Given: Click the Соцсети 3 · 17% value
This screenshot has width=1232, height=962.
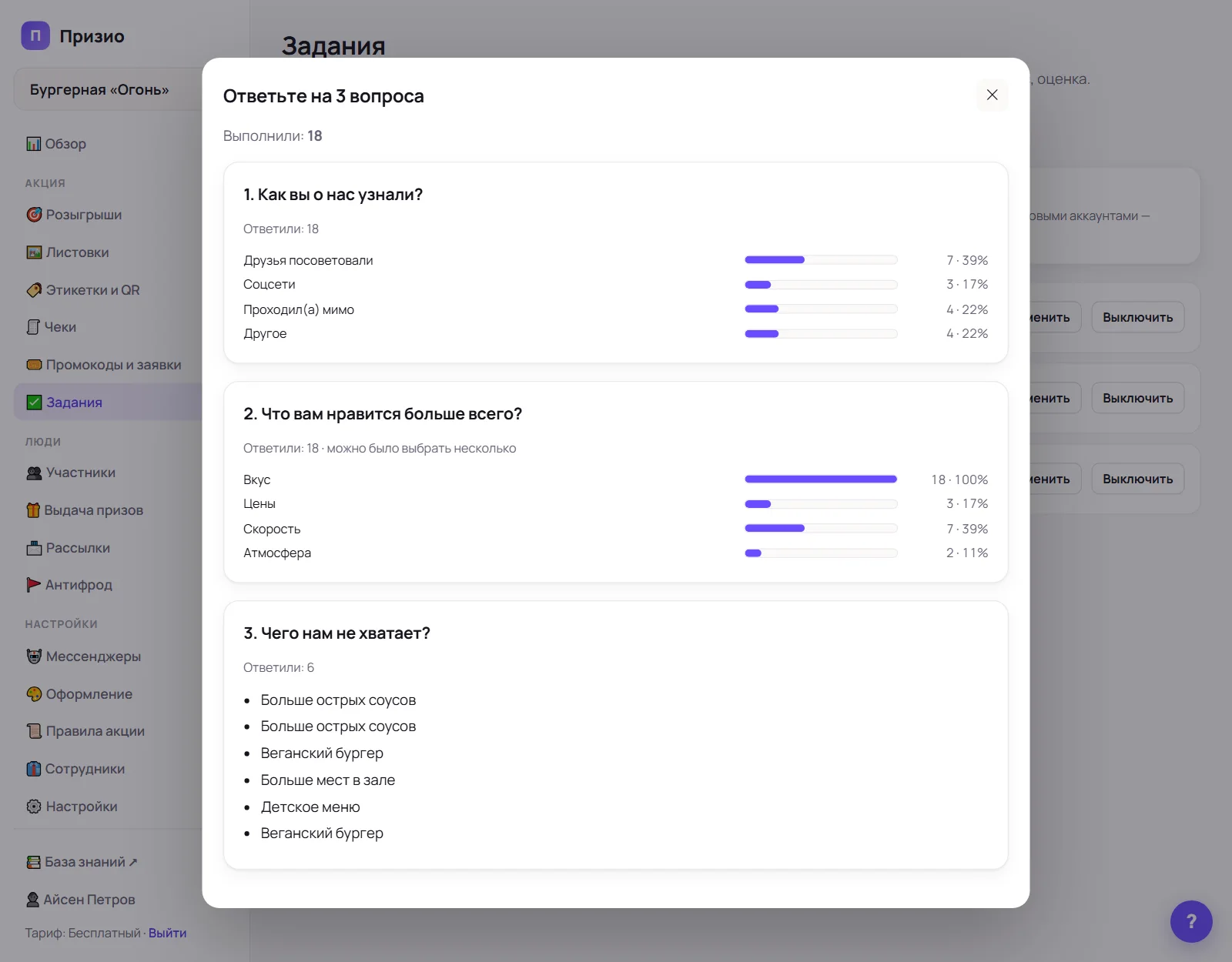Looking at the screenshot, I should click(x=967, y=285).
